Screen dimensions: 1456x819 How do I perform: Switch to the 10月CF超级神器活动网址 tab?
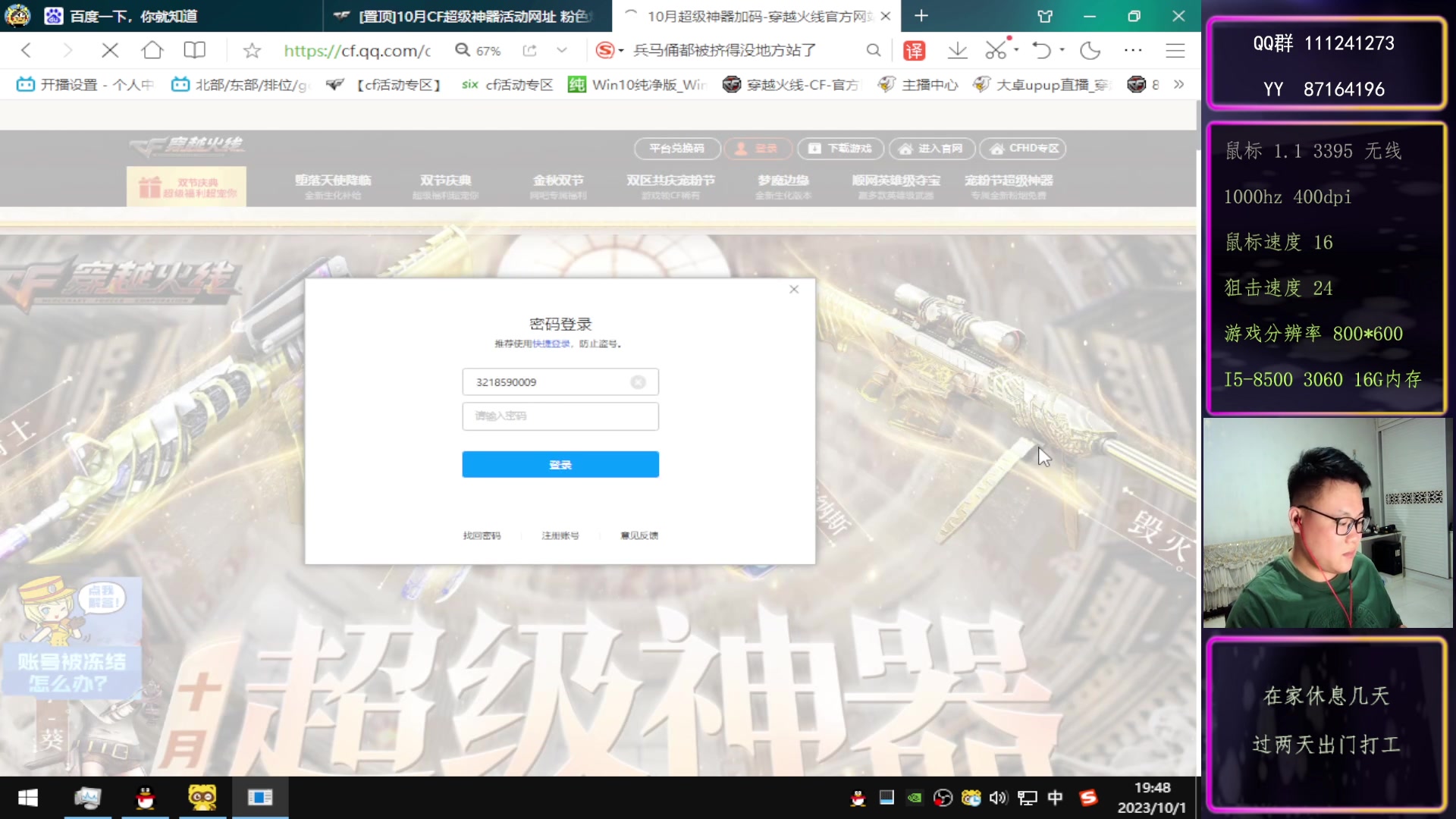pyautogui.click(x=469, y=16)
